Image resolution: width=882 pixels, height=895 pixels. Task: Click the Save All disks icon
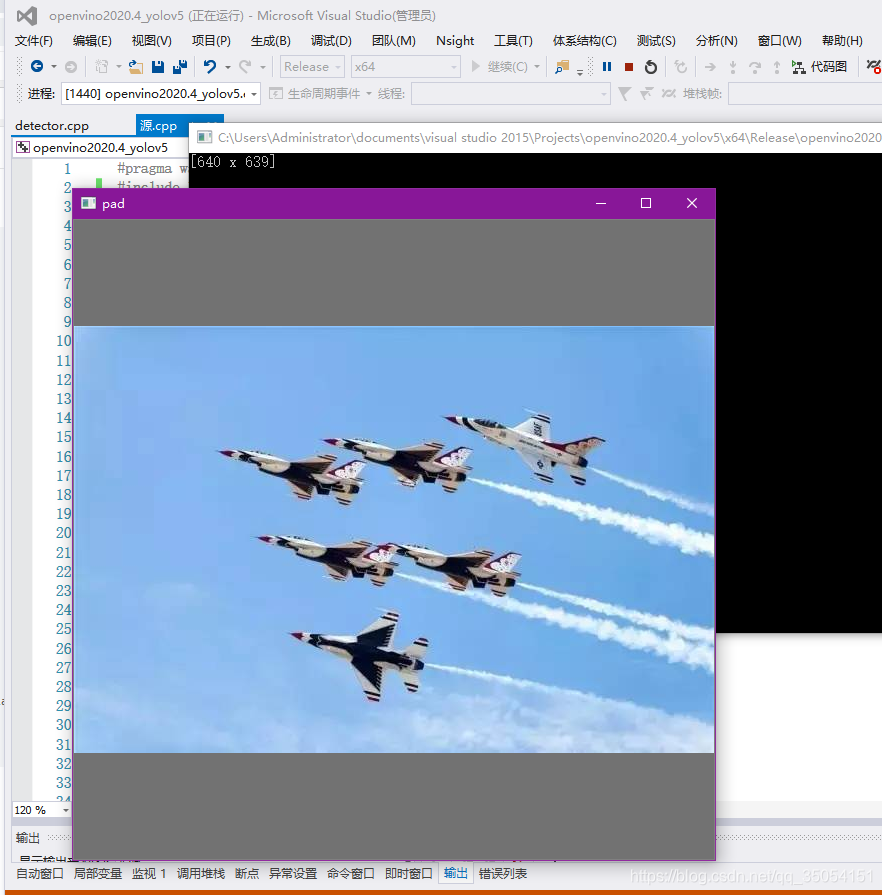pos(180,67)
